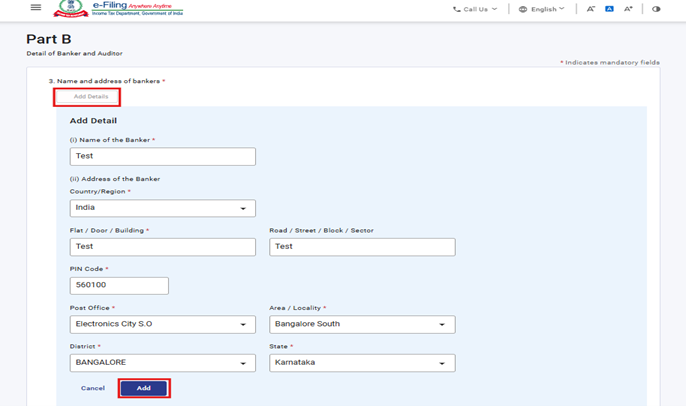This screenshot has height=406, width=686.
Task: Expand the District dropdown
Action: coord(162,363)
